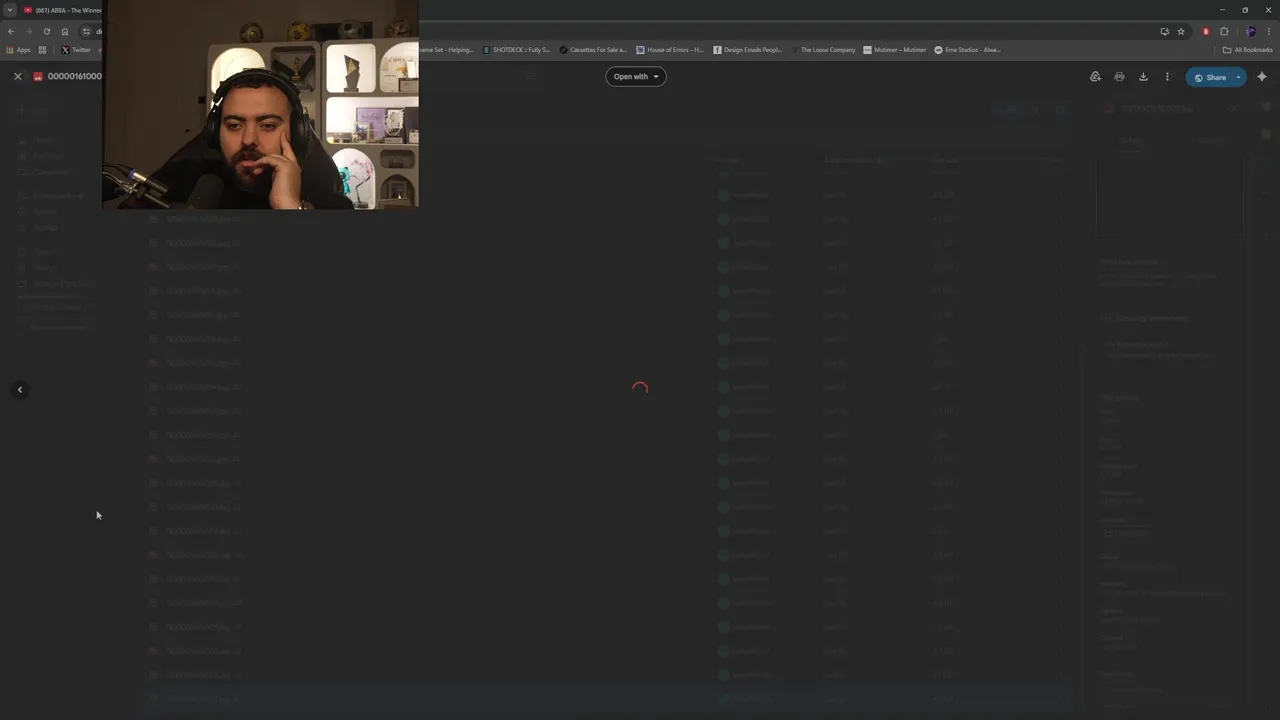Reload the current page

click(47, 31)
